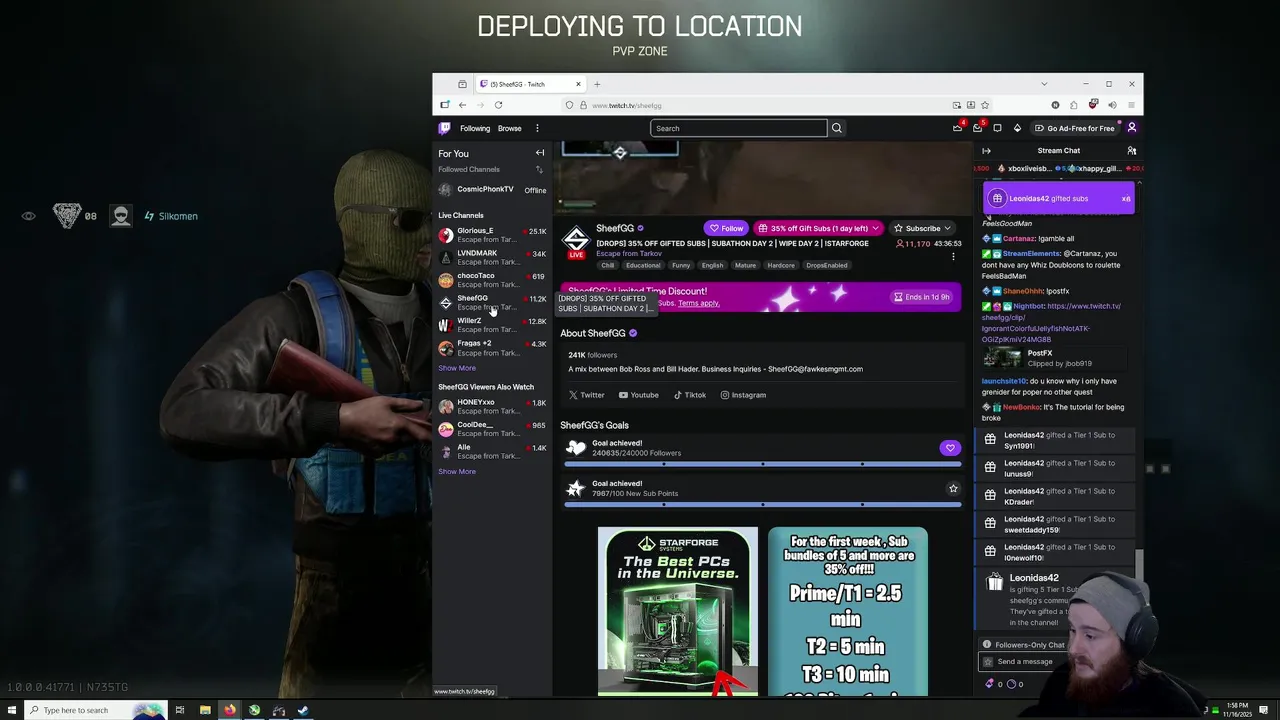Open SheefGG's Tiktok link

[690, 395]
